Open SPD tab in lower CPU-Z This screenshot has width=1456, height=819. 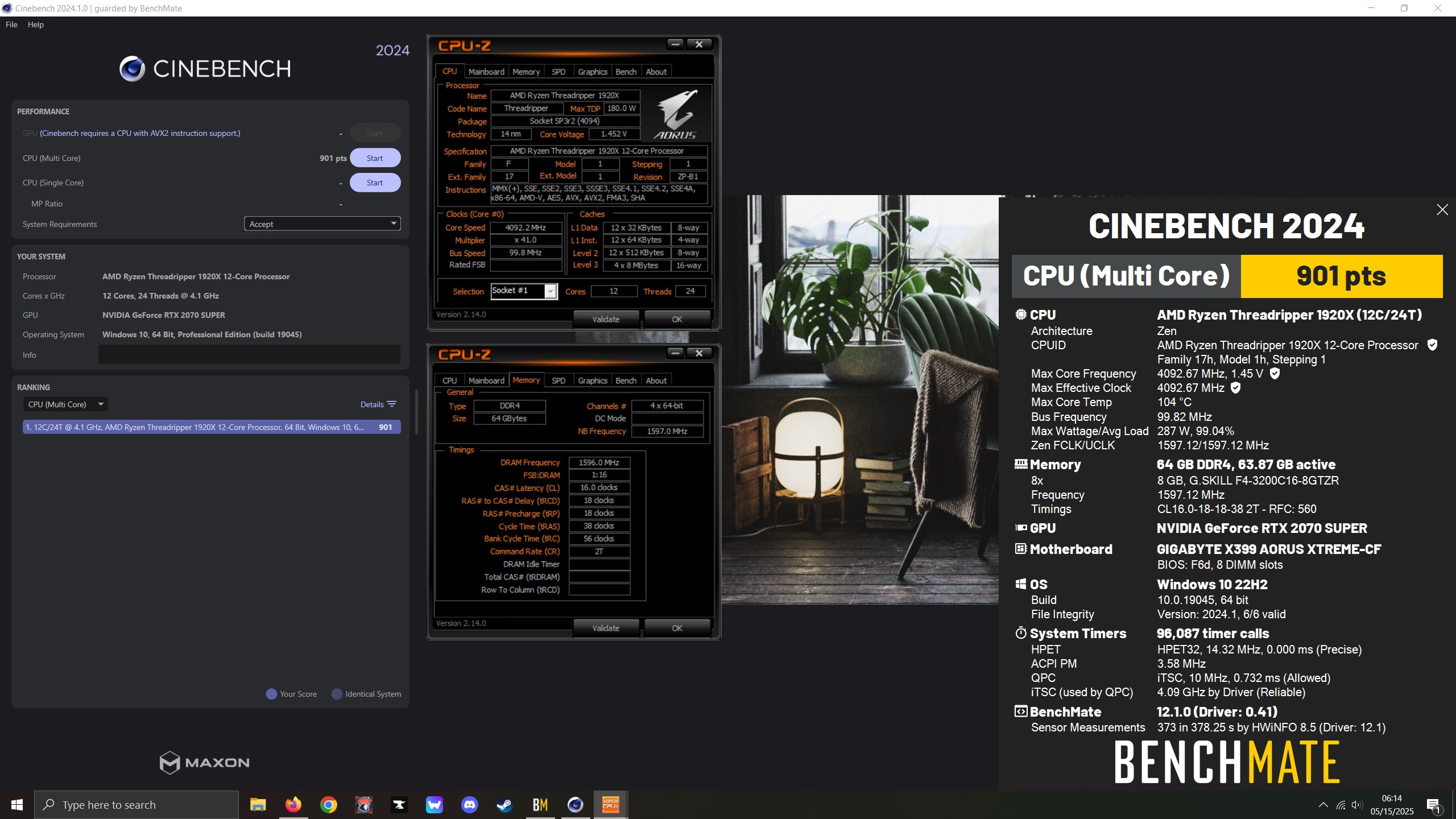[559, 380]
